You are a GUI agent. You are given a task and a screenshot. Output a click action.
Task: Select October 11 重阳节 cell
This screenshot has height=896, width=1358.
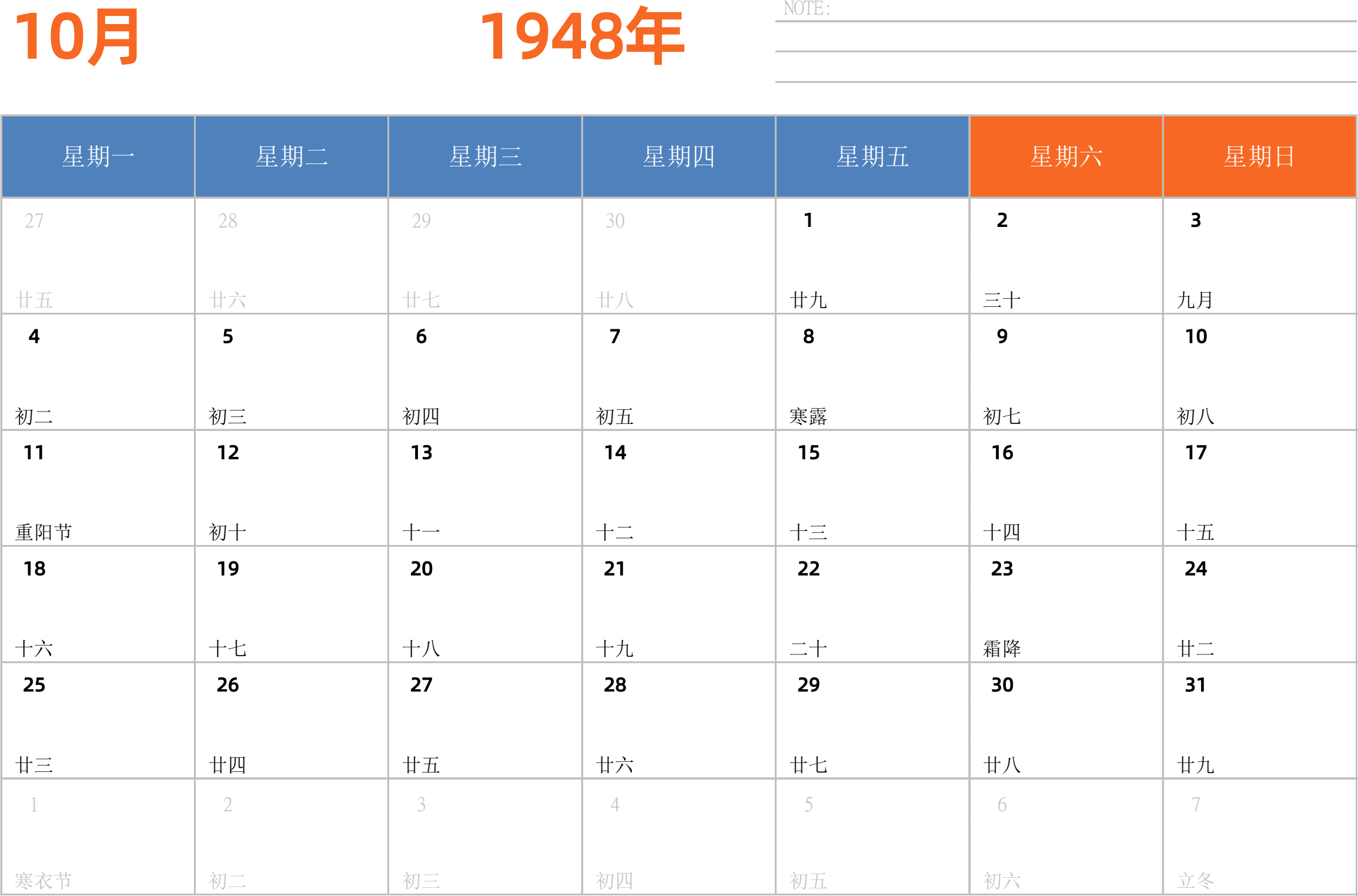(x=98, y=488)
